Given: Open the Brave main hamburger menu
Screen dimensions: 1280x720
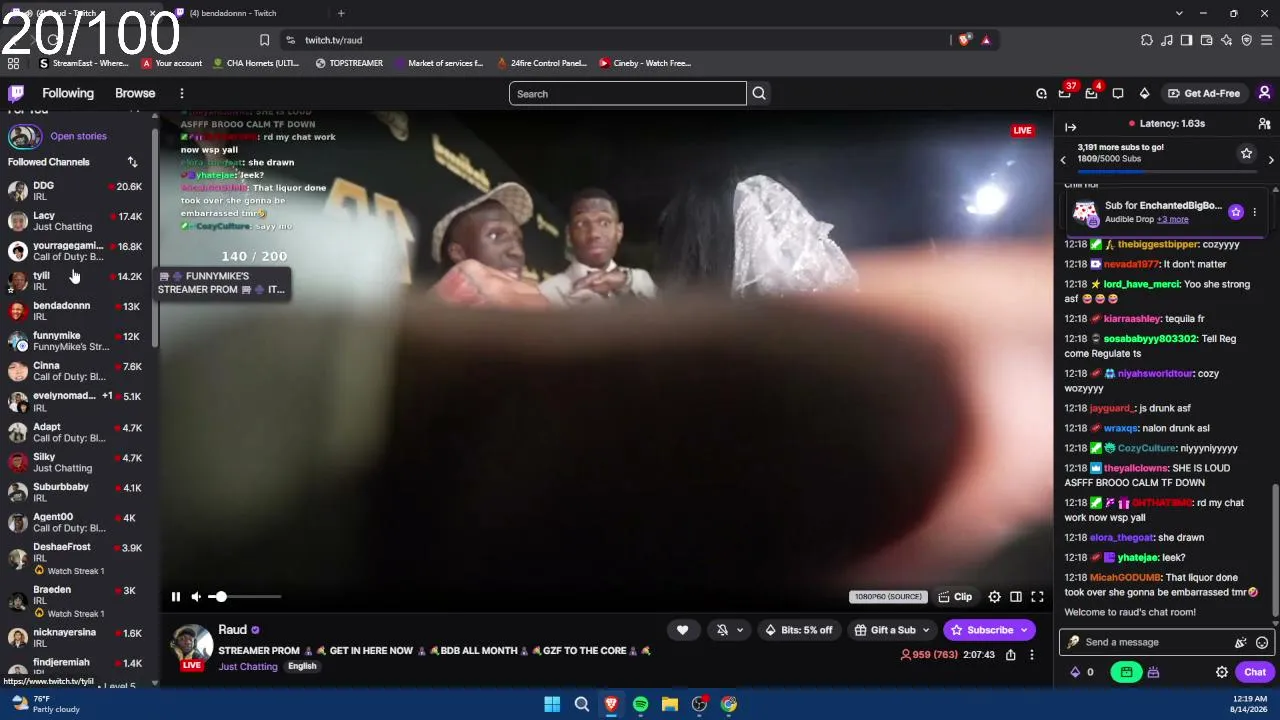Looking at the screenshot, I should 1266,40.
